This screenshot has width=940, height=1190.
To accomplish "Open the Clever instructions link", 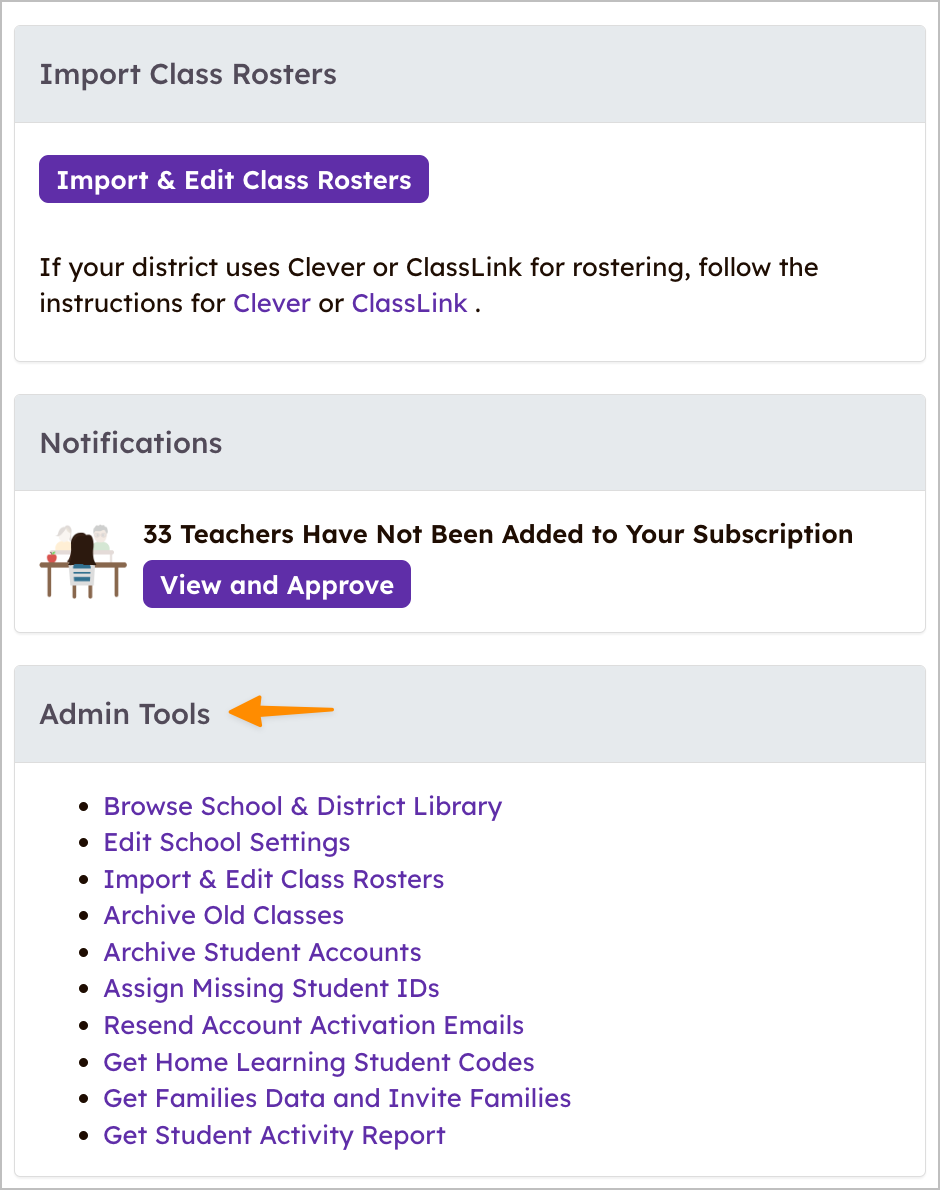I will (271, 303).
